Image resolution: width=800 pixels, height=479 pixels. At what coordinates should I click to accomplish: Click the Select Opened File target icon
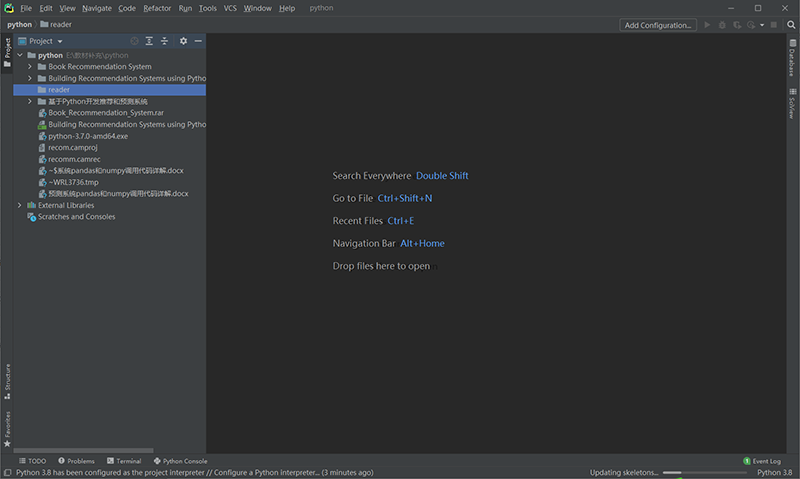point(134,41)
